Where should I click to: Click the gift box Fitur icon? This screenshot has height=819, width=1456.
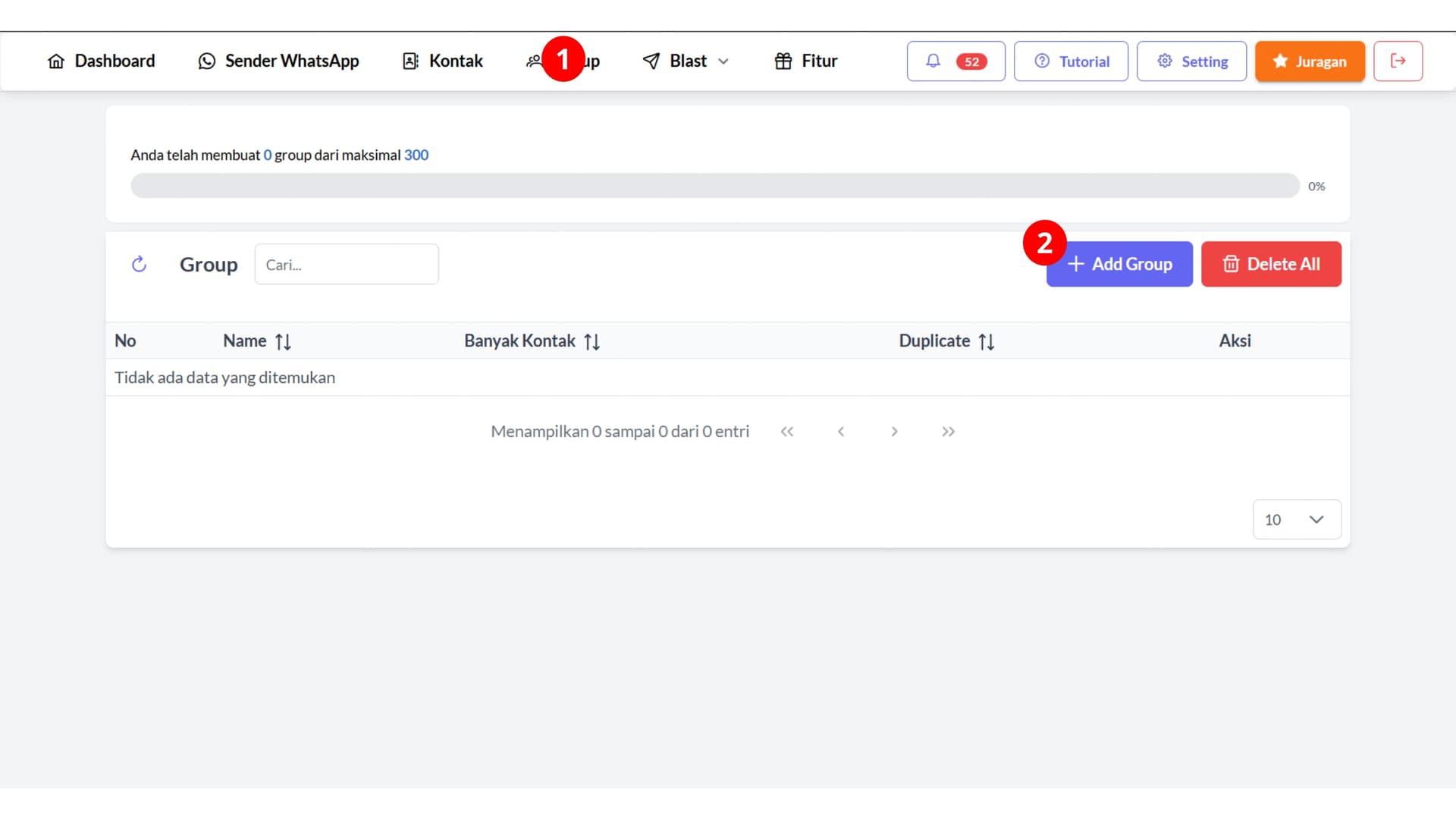(x=783, y=61)
